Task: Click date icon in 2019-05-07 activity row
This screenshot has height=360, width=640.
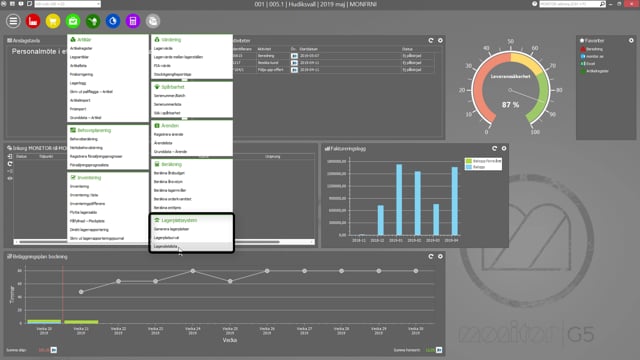Action: point(294,56)
